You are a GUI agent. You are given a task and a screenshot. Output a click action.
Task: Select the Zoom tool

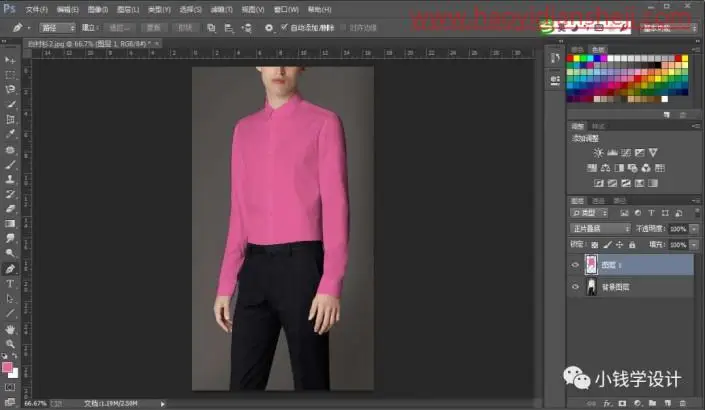click(10, 344)
